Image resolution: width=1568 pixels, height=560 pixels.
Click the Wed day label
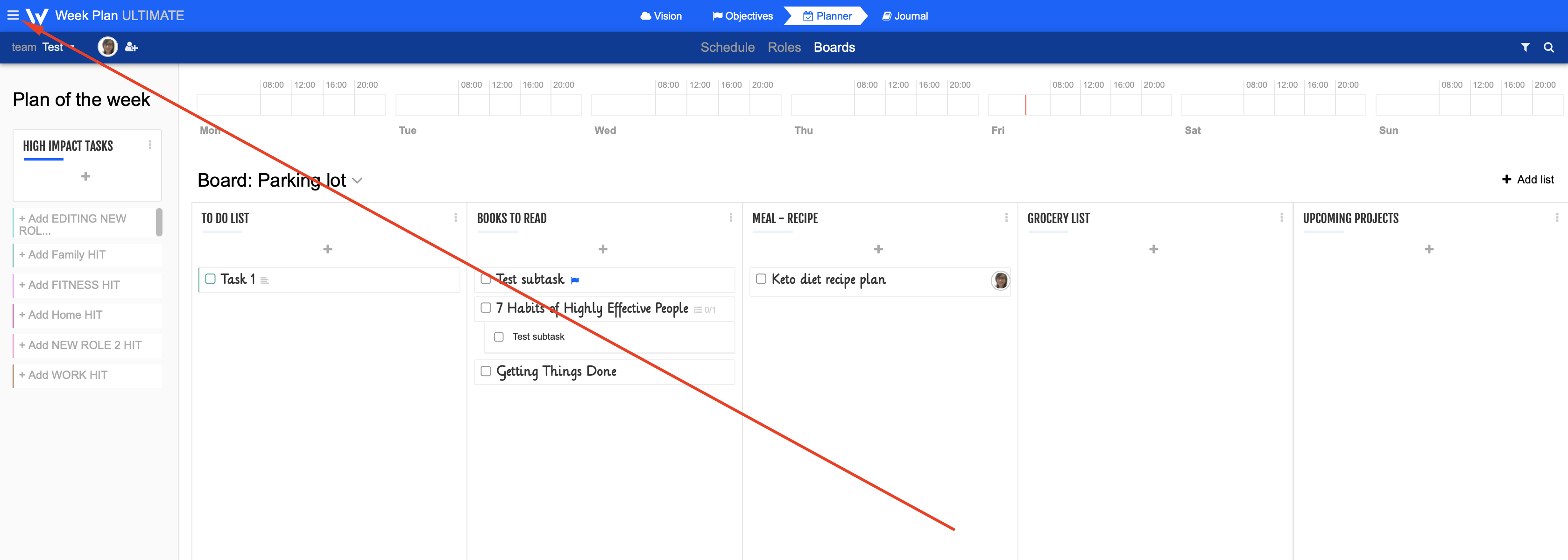605,130
